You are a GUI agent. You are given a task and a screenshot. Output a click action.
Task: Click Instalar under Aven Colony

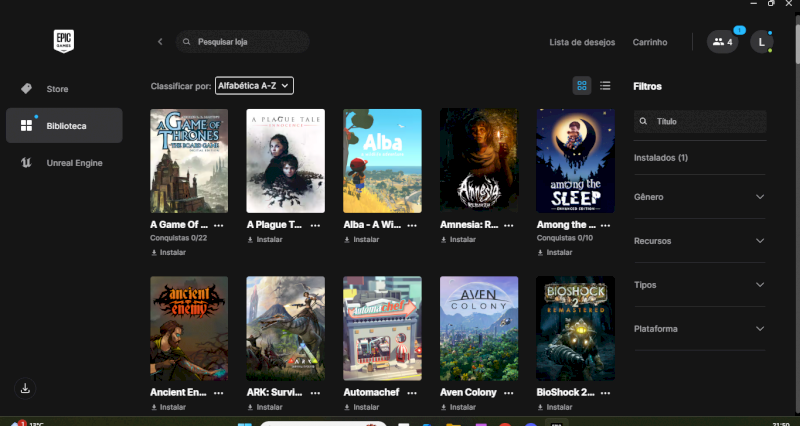[458, 407]
